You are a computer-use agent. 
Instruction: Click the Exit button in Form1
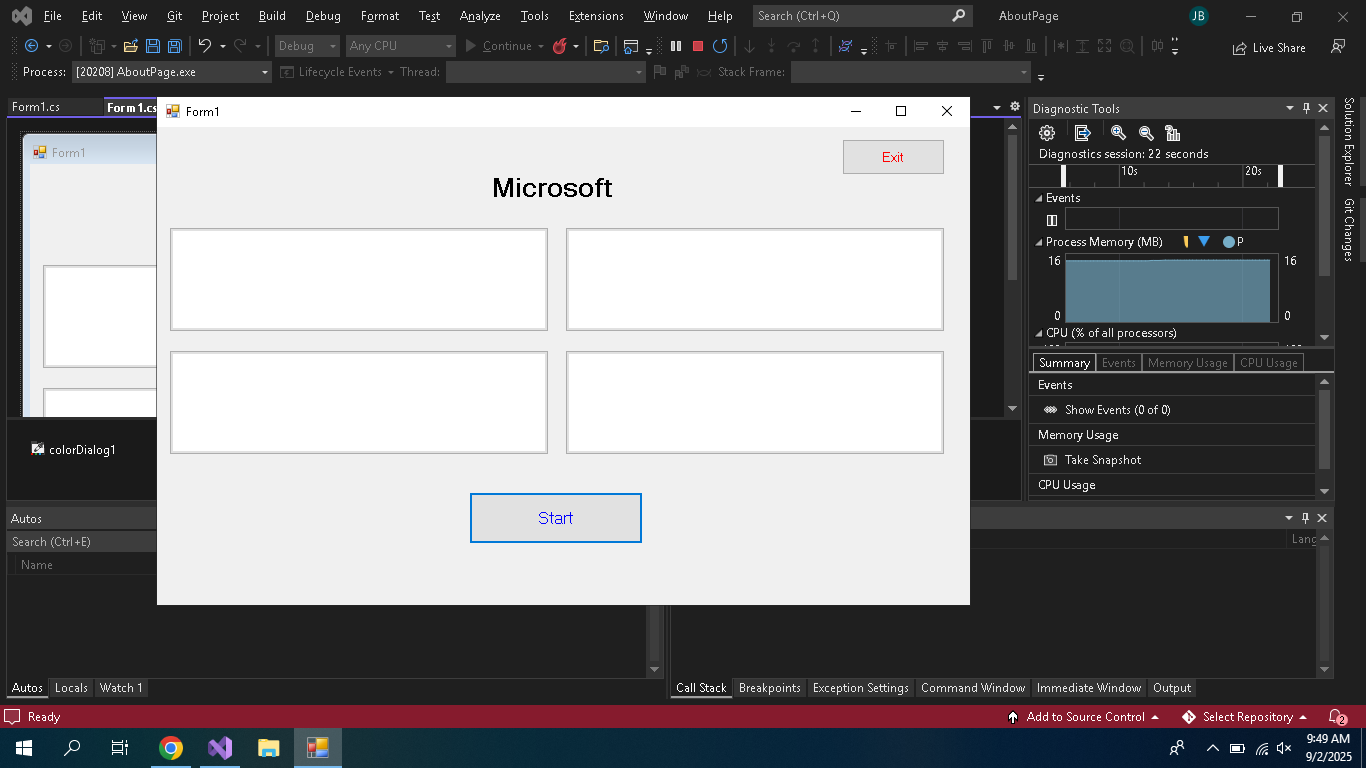point(892,157)
